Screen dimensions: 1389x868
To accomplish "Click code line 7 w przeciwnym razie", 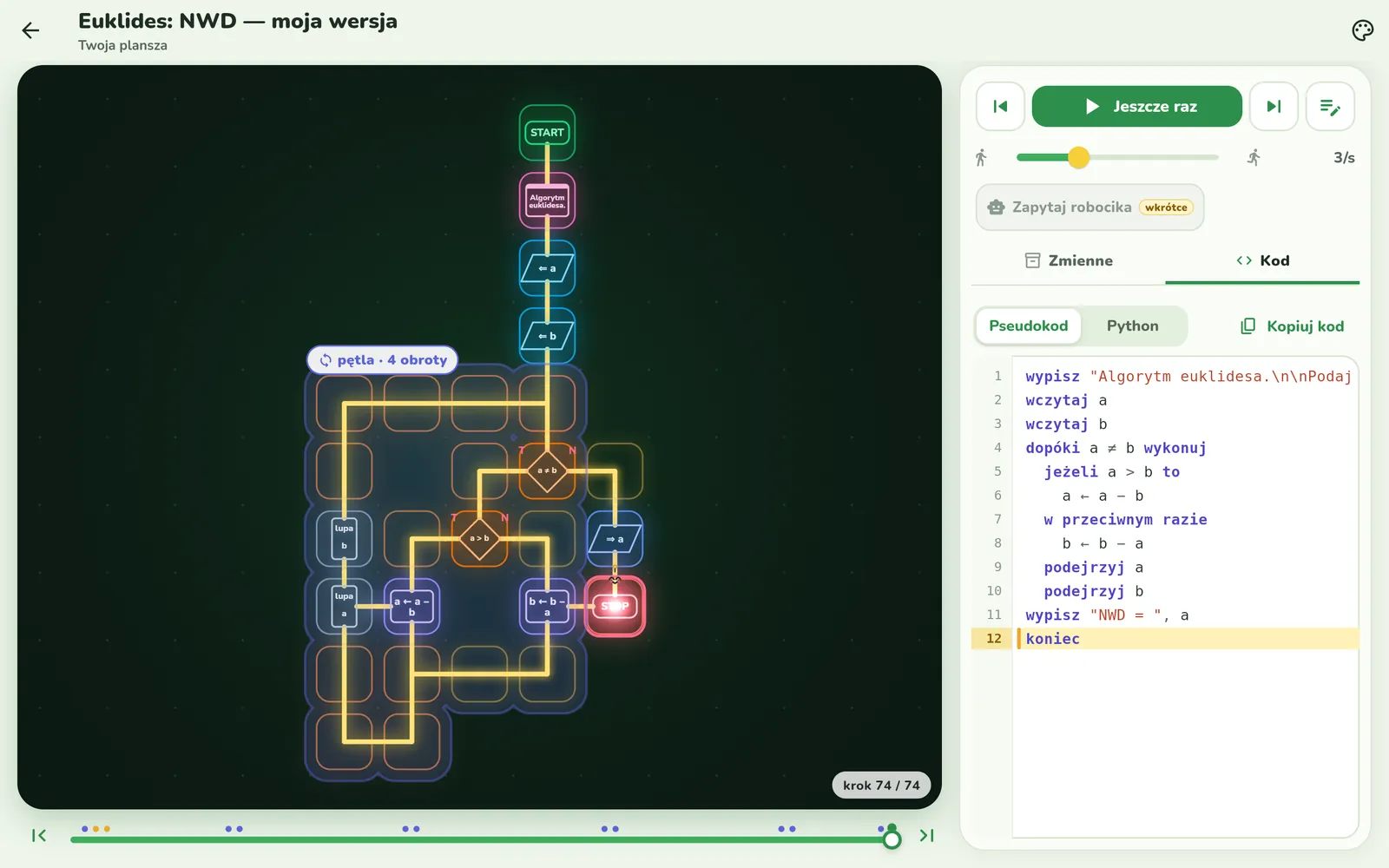I will click(1165, 519).
